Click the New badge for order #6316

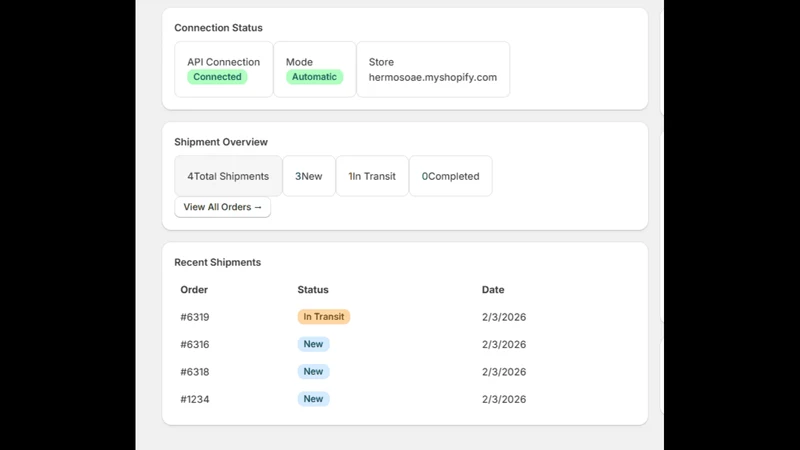click(313, 344)
